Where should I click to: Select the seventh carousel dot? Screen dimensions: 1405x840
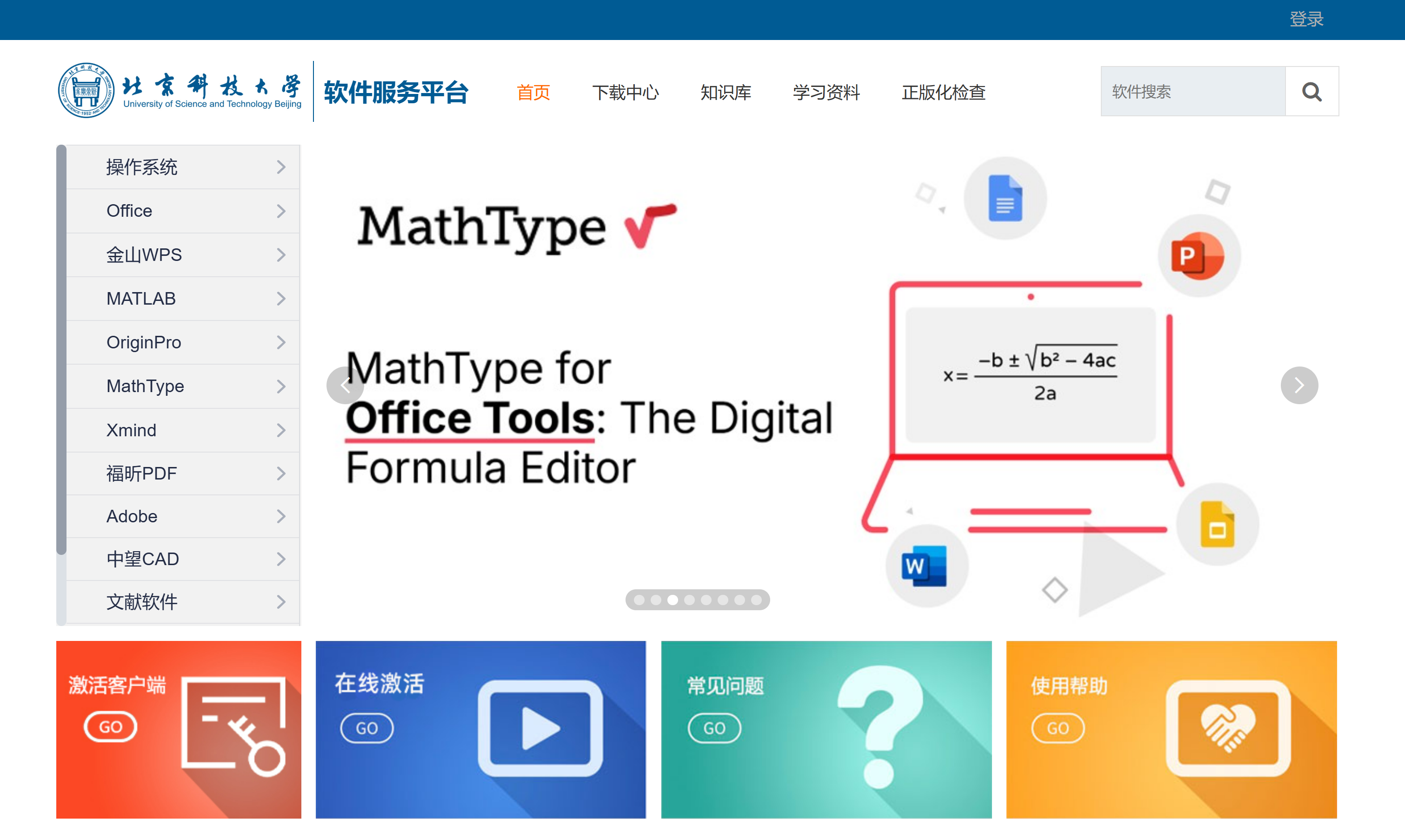[x=739, y=600]
